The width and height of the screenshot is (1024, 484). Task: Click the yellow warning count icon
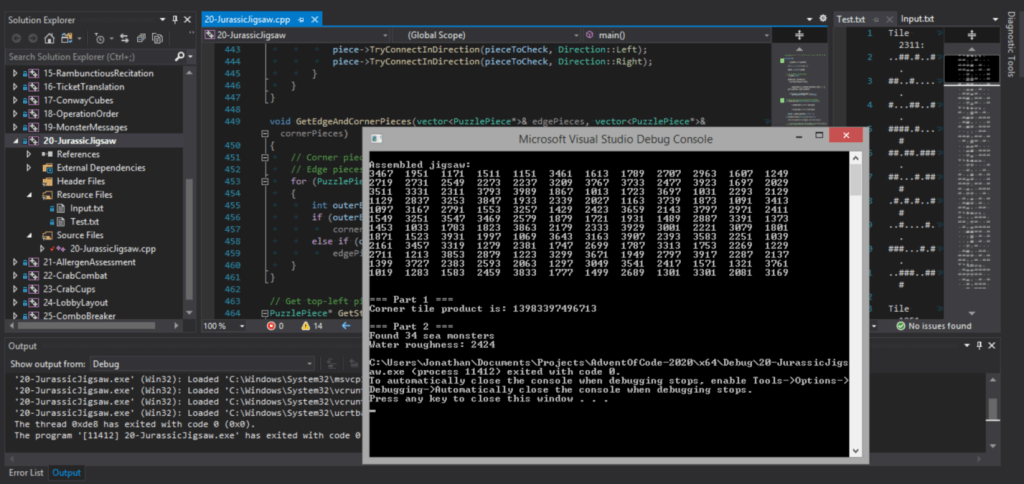(x=306, y=326)
